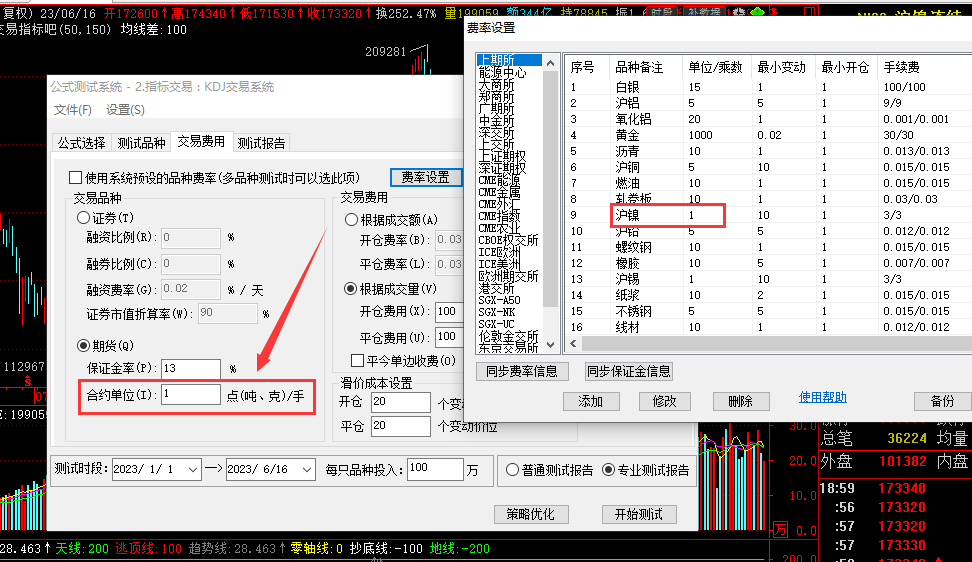Select the 证券(T) radio button
This screenshot has height=562, width=972.
83,218
